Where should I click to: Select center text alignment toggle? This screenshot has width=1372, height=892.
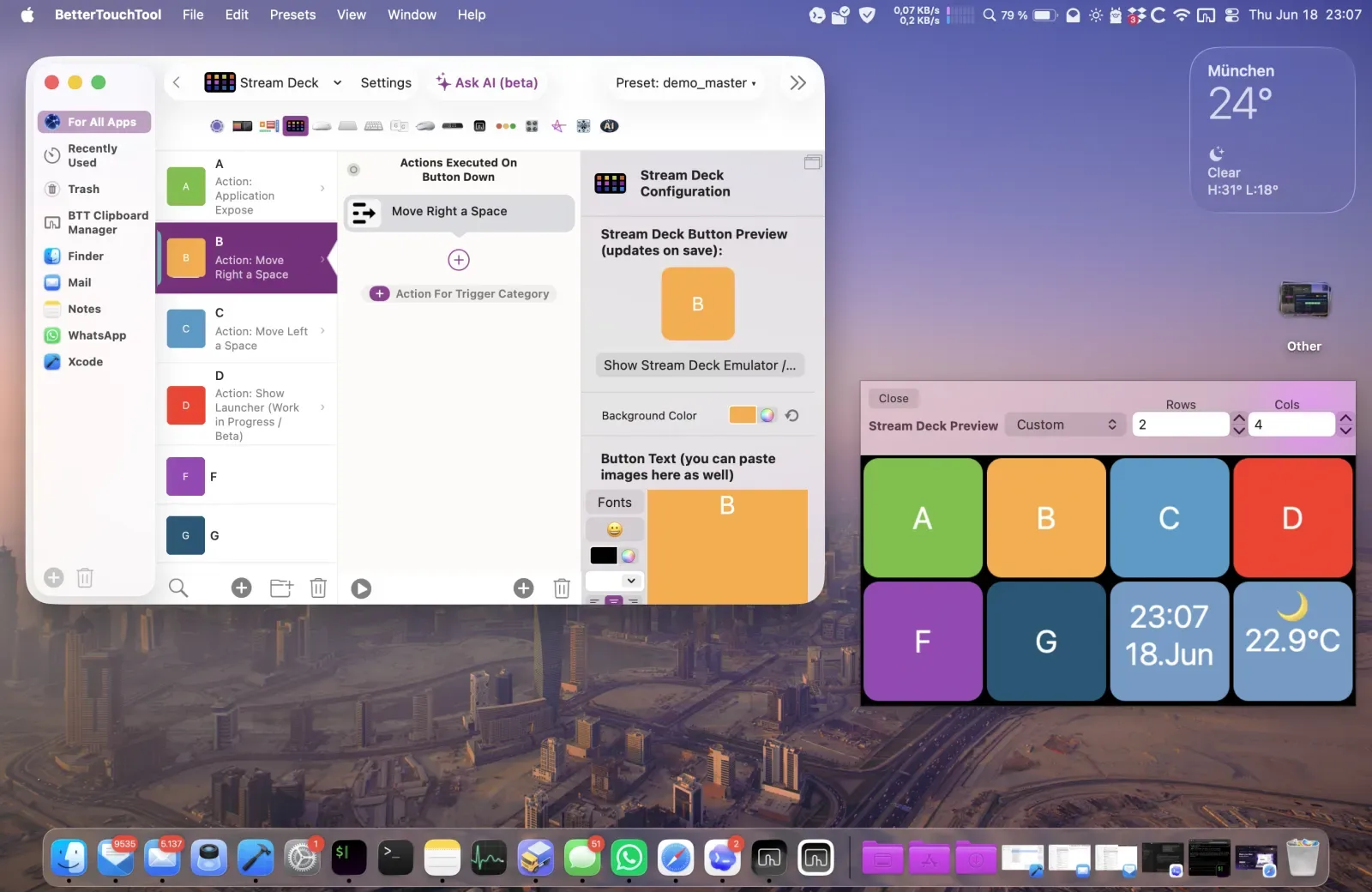tap(614, 600)
